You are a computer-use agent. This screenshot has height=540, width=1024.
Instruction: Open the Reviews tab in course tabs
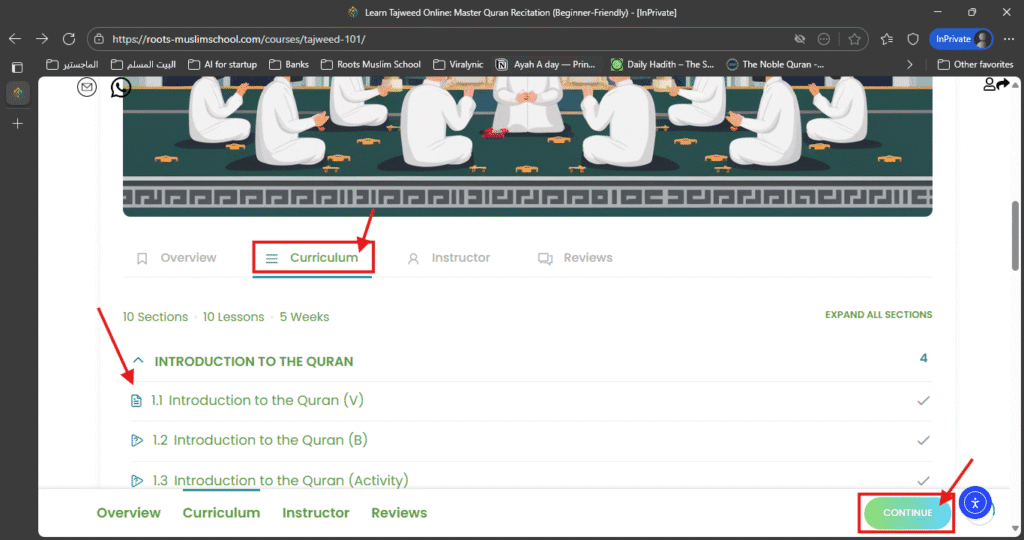click(587, 258)
